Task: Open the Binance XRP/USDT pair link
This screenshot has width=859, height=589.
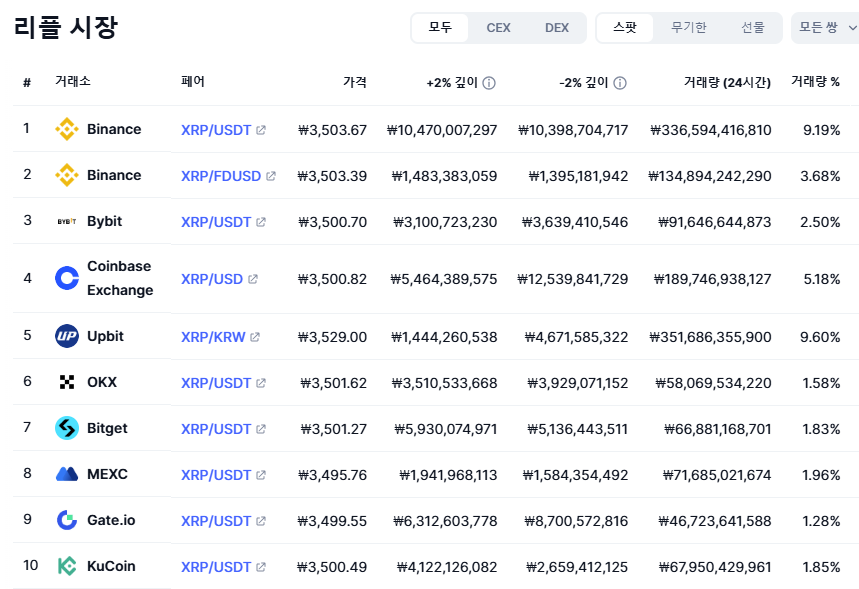Action: 216,130
